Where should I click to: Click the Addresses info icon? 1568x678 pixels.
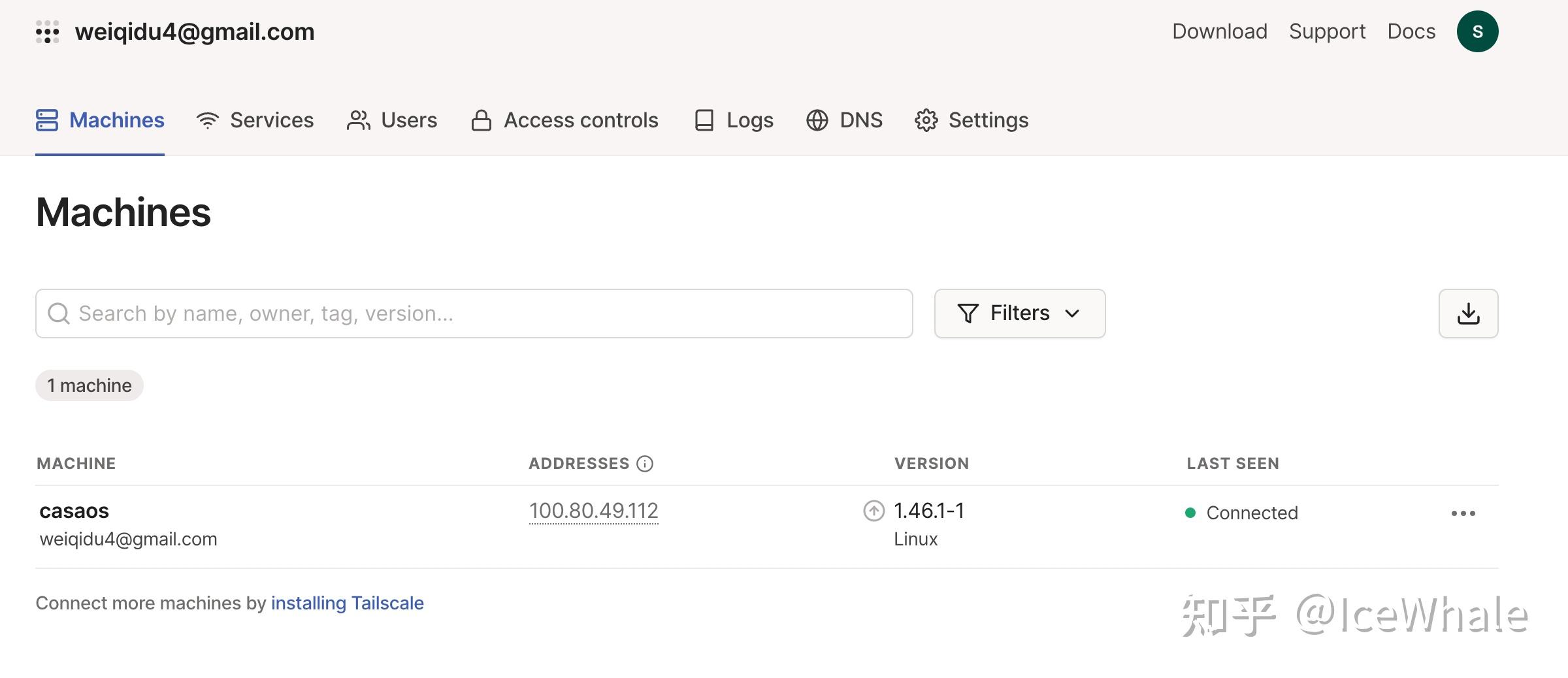click(645, 464)
